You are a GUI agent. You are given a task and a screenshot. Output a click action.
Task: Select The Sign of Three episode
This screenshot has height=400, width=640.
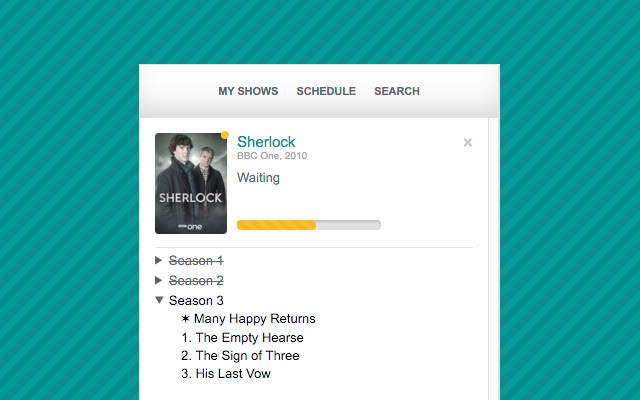tap(247, 356)
